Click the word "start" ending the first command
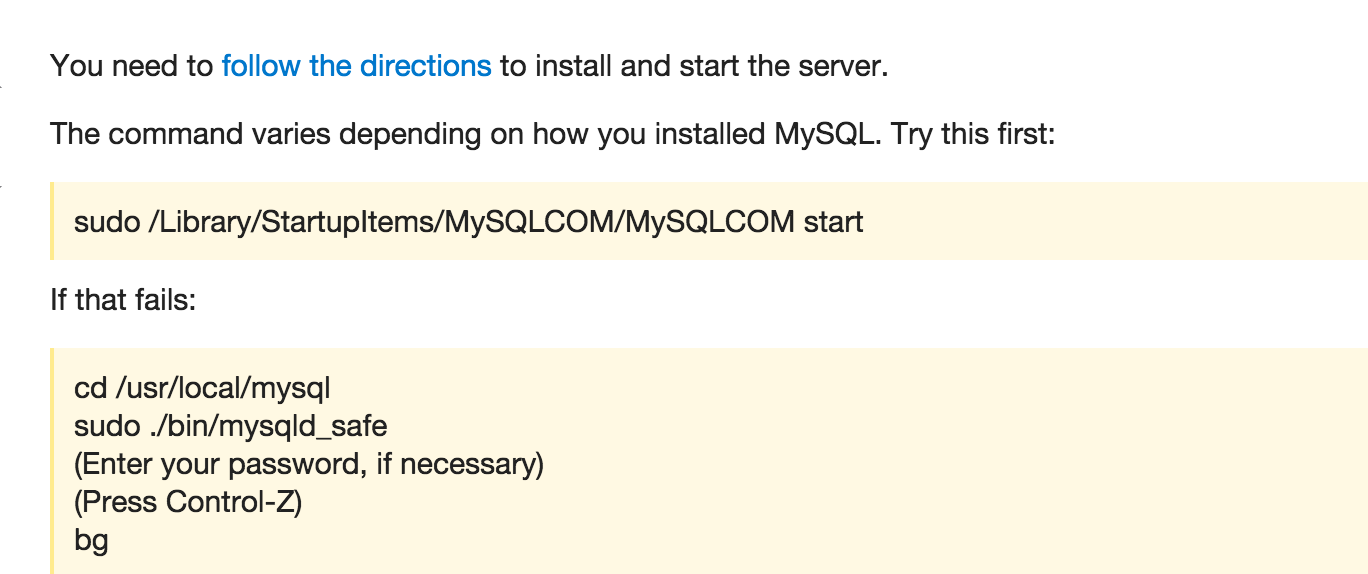The width and height of the screenshot is (1368, 574). pos(833,221)
